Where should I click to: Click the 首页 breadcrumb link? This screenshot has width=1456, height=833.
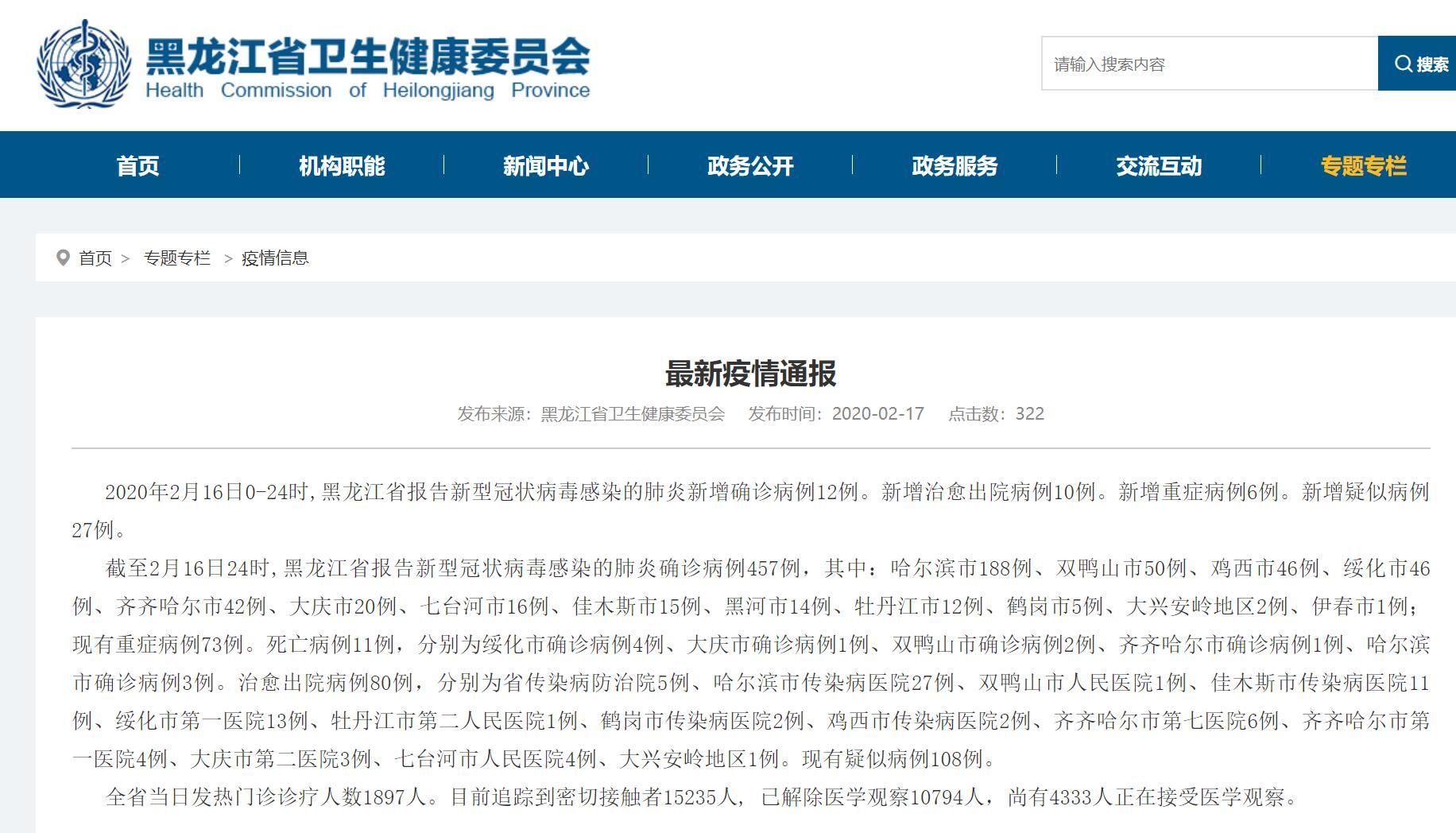(95, 258)
